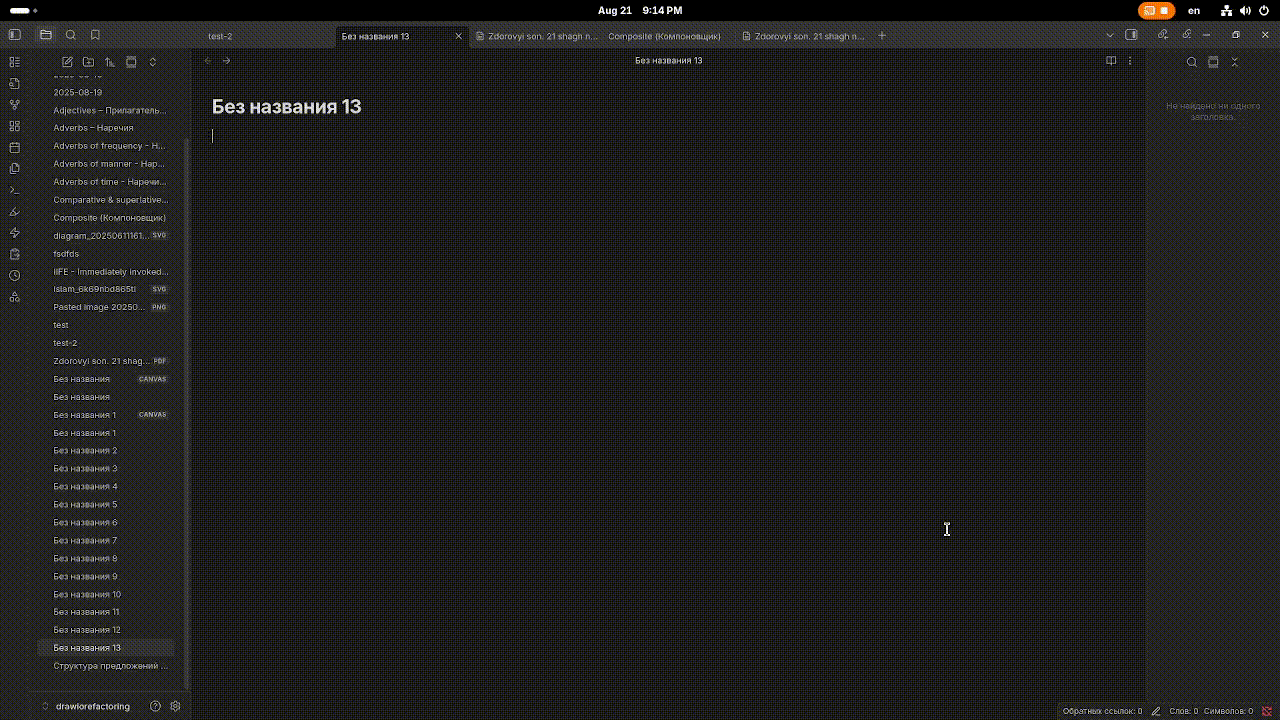Open help with the question mark button
Viewport: 1280px width, 720px height.
point(155,706)
